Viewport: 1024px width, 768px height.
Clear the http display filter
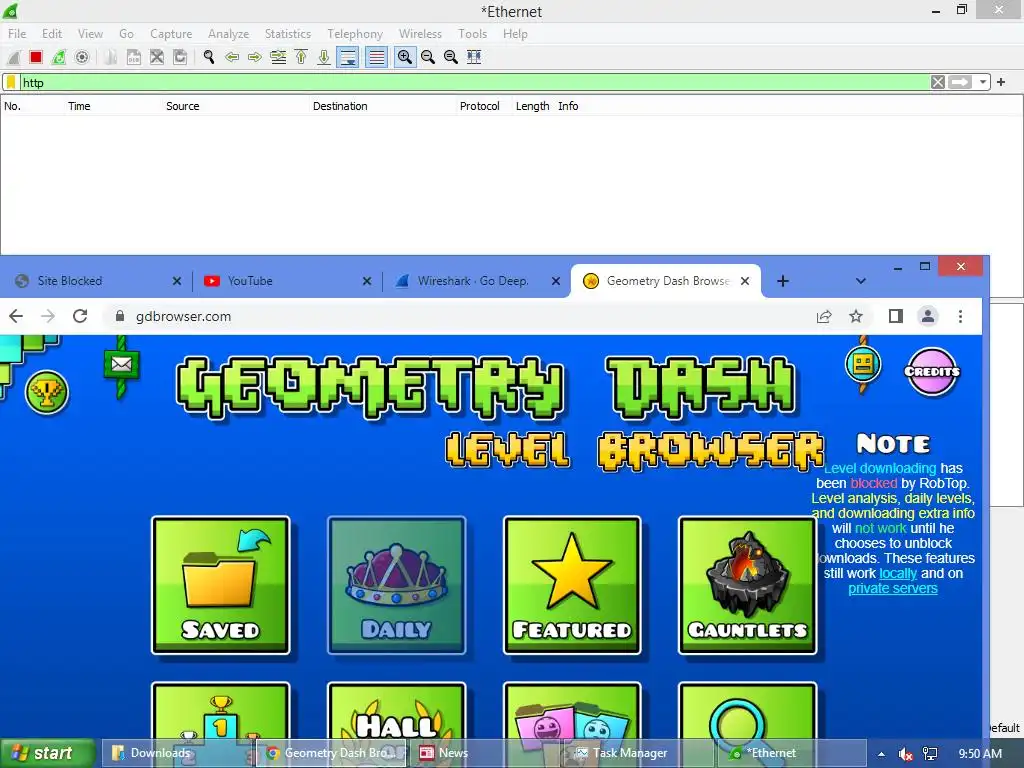938,82
